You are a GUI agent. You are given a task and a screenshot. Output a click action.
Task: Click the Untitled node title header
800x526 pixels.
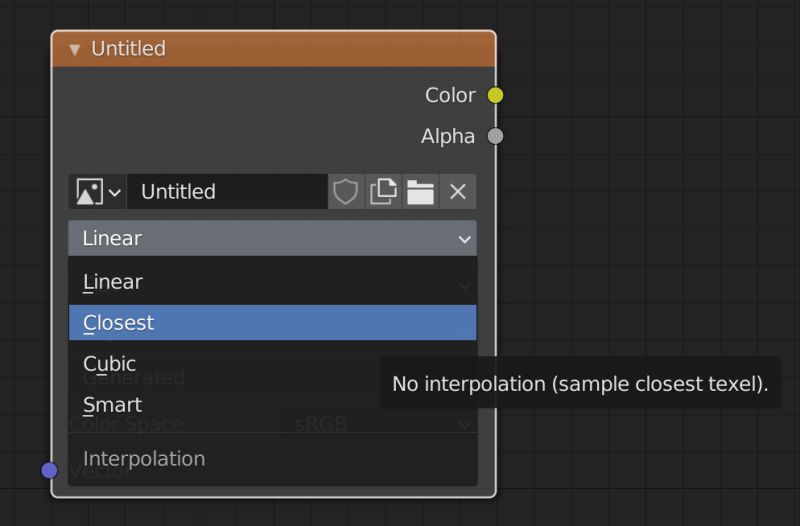point(273,49)
